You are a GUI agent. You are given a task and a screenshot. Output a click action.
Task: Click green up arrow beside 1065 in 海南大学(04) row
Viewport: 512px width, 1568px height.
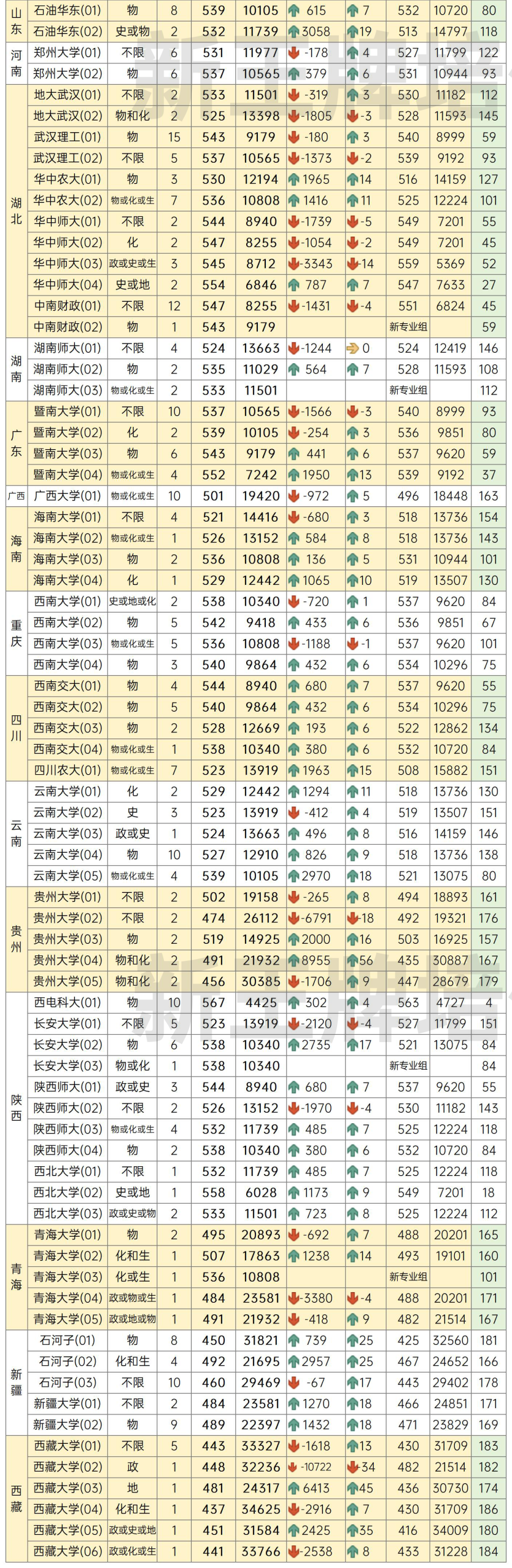[293, 581]
